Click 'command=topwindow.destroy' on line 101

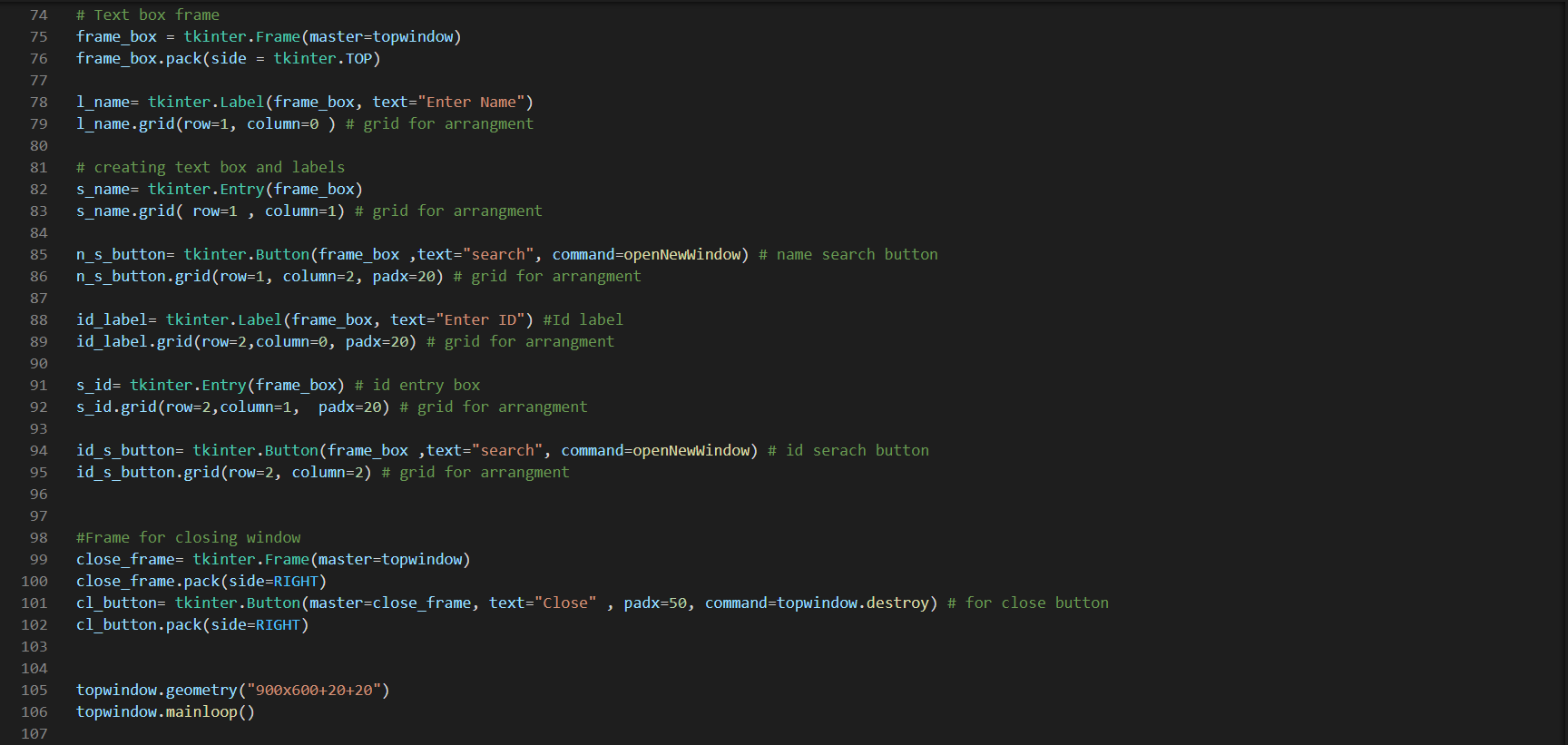click(x=817, y=603)
